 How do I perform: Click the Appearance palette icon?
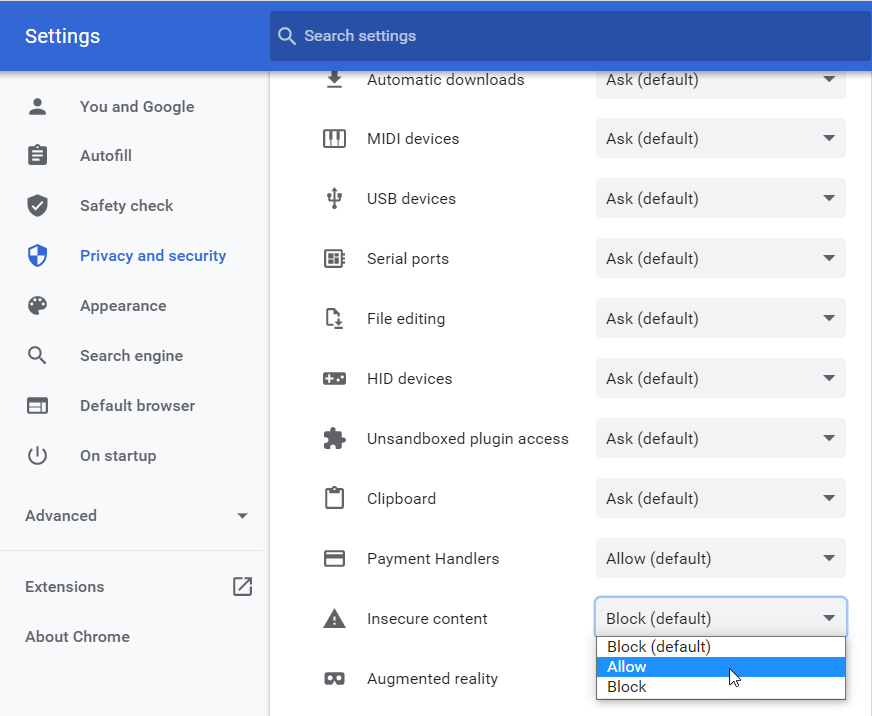click(37, 305)
